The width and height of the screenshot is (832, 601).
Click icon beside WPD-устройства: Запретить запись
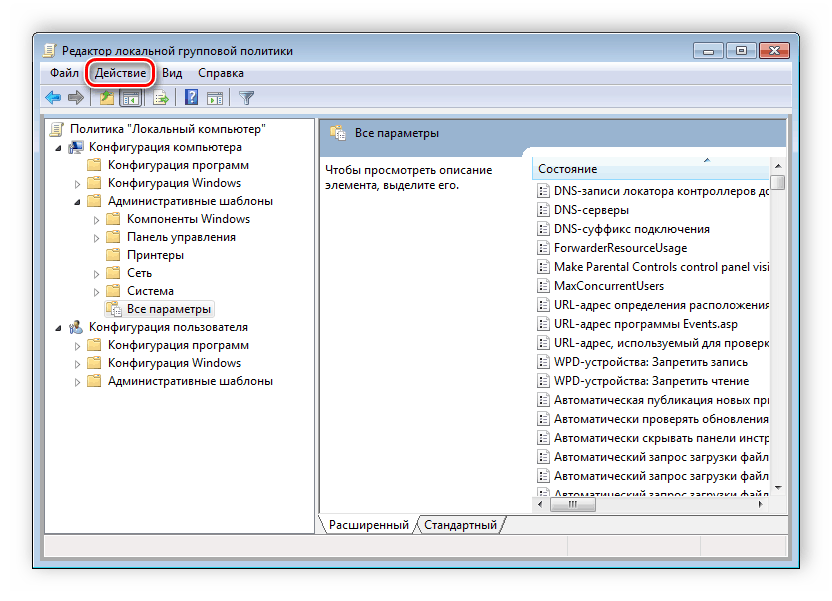pyautogui.click(x=543, y=362)
